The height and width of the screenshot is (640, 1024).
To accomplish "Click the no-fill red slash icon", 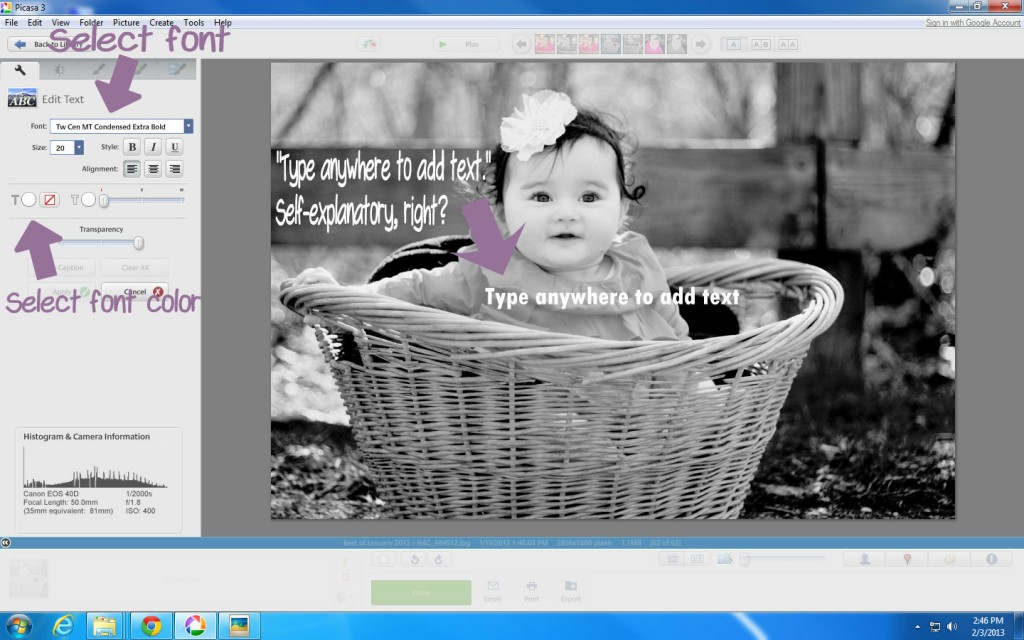I will pyautogui.click(x=49, y=200).
